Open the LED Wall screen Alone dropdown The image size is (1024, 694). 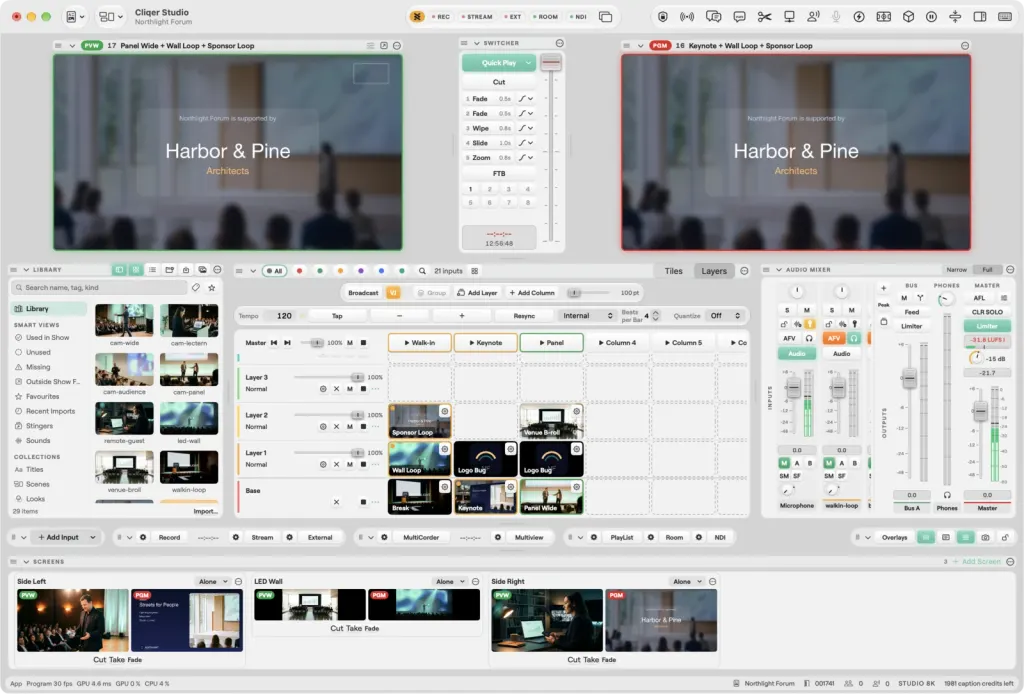coord(450,581)
